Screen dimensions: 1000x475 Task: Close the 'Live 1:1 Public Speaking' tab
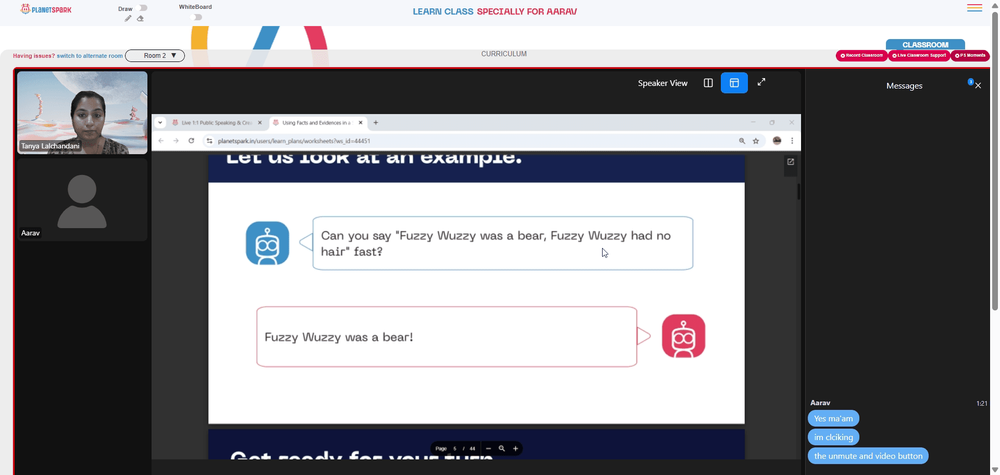tap(260, 122)
